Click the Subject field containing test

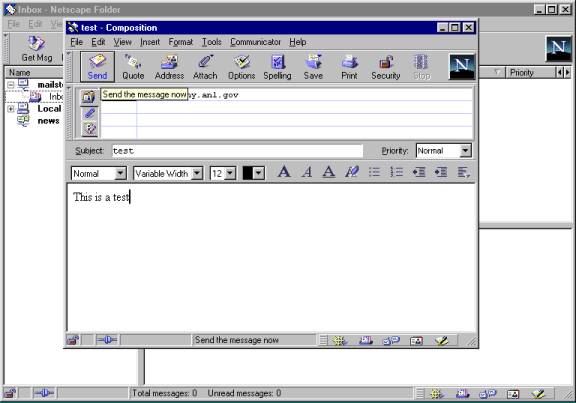click(237, 151)
